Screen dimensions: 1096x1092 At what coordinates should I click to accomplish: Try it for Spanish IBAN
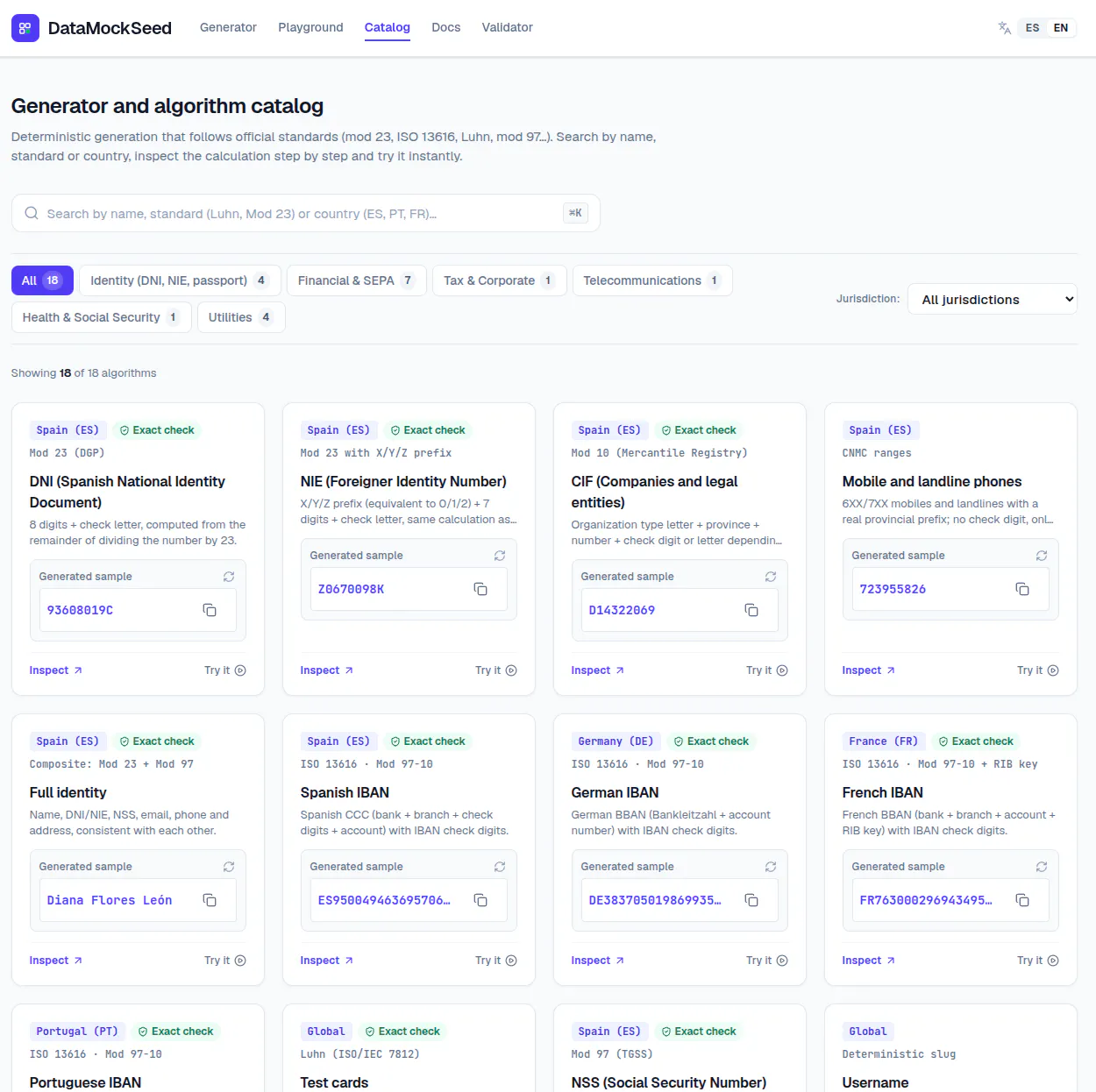click(496, 961)
